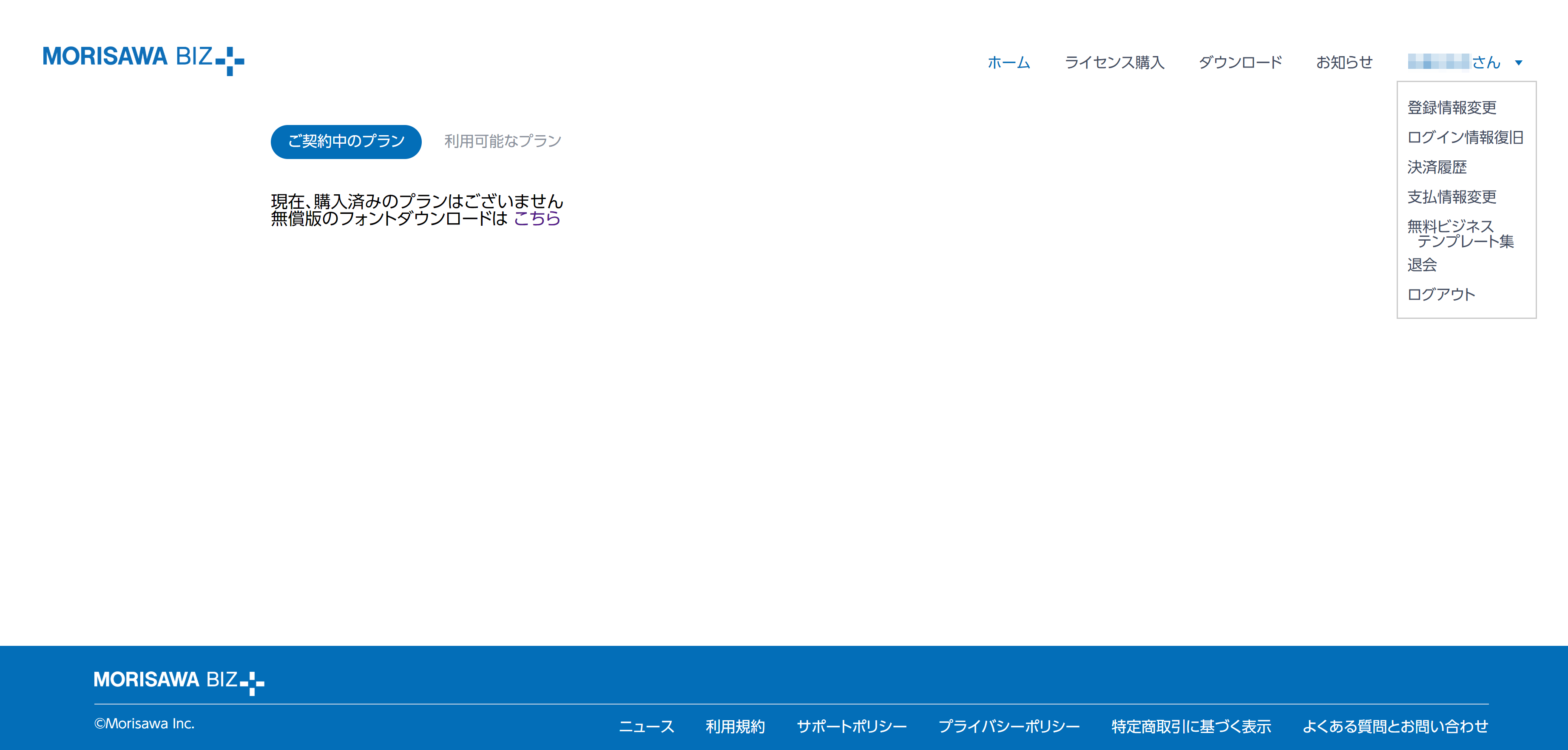Viewport: 1568px width, 750px height.
Task: Open 決済履歴 from the user menu
Action: (1437, 167)
